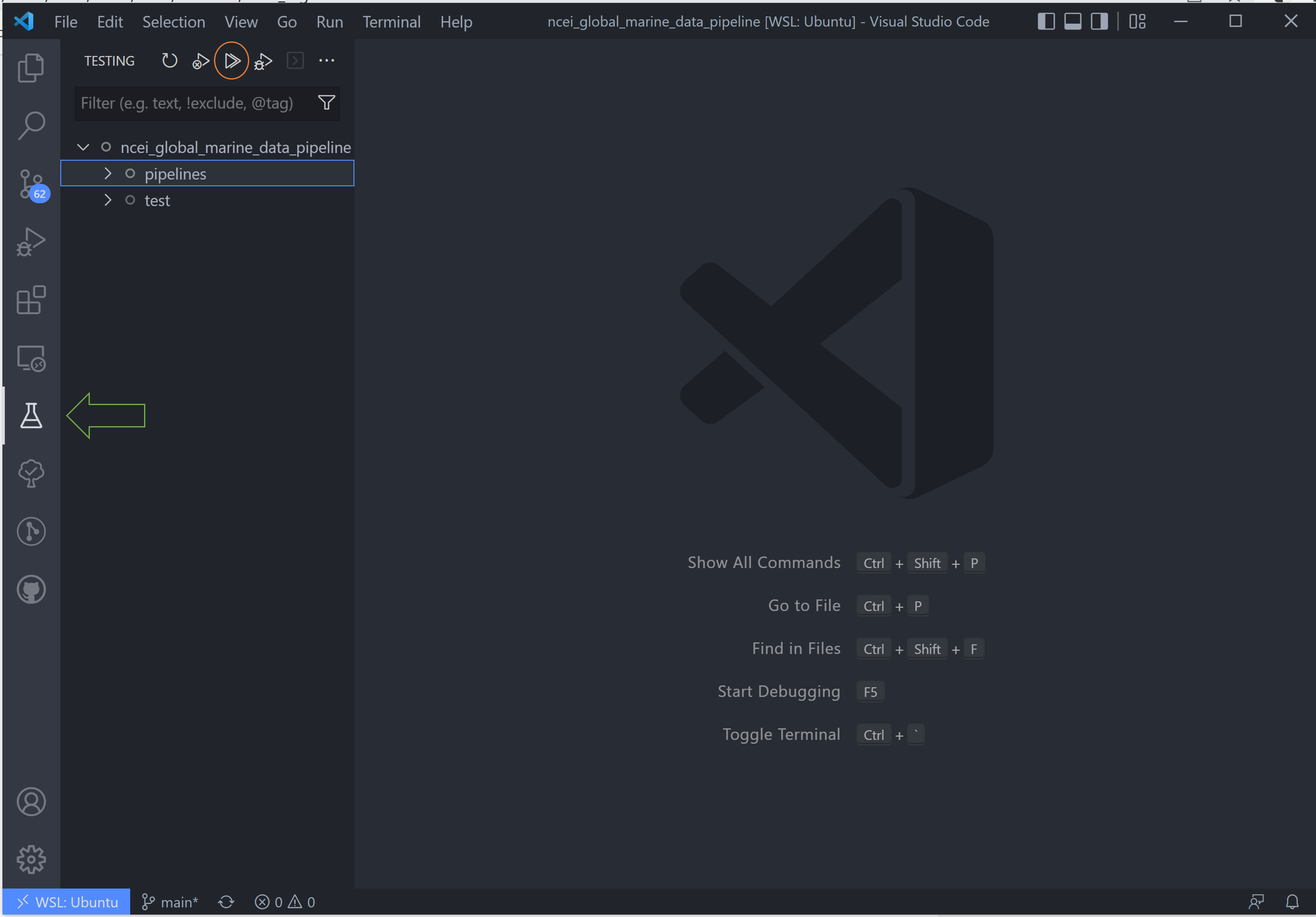
Task: Run failed tests button
Action: click(x=201, y=61)
